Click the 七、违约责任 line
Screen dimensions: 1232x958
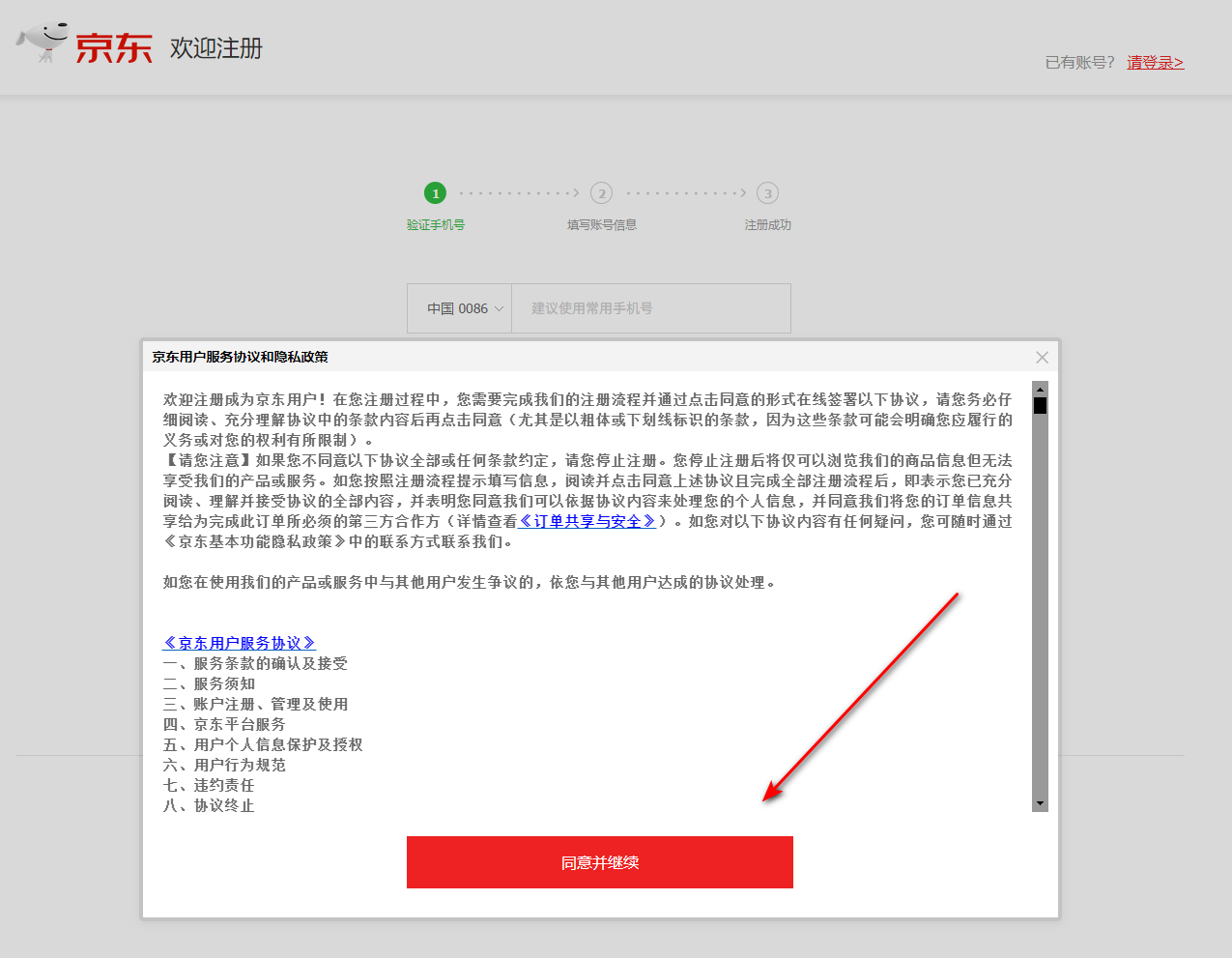(209, 785)
